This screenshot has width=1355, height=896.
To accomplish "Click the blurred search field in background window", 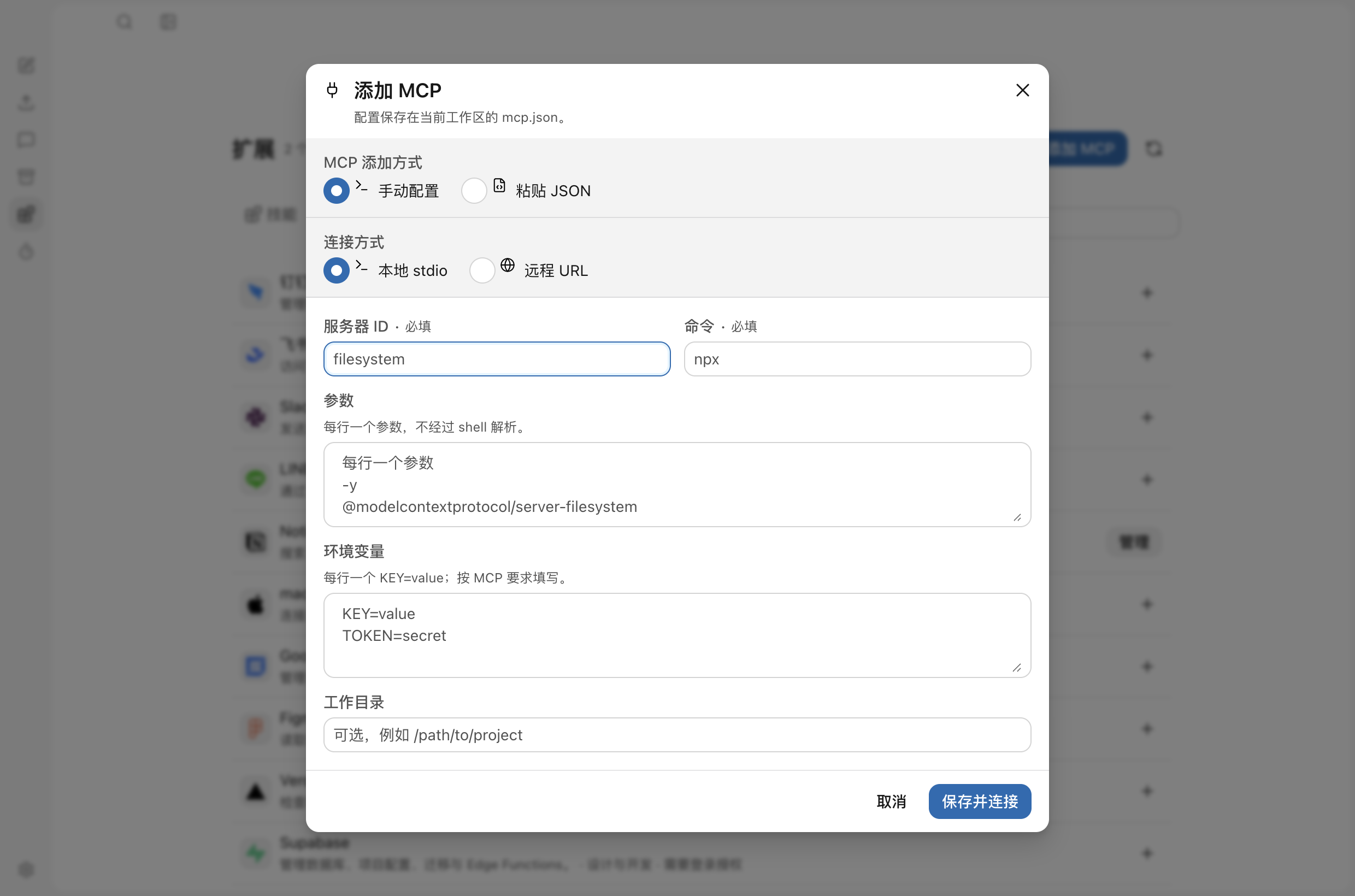I will click(1114, 222).
